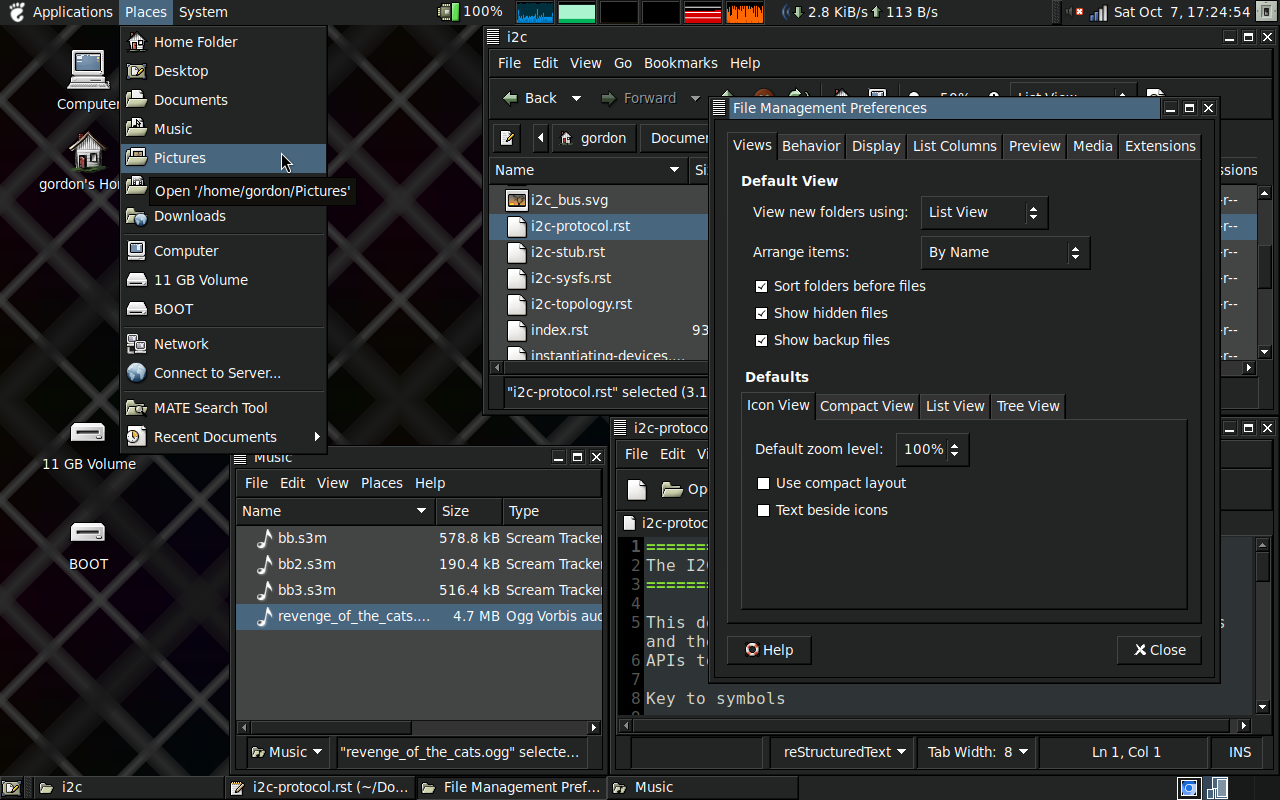Click the gordon path bar button
The height and width of the screenshot is (800, 1280).
pyautogui.click(x=594, y=138)
